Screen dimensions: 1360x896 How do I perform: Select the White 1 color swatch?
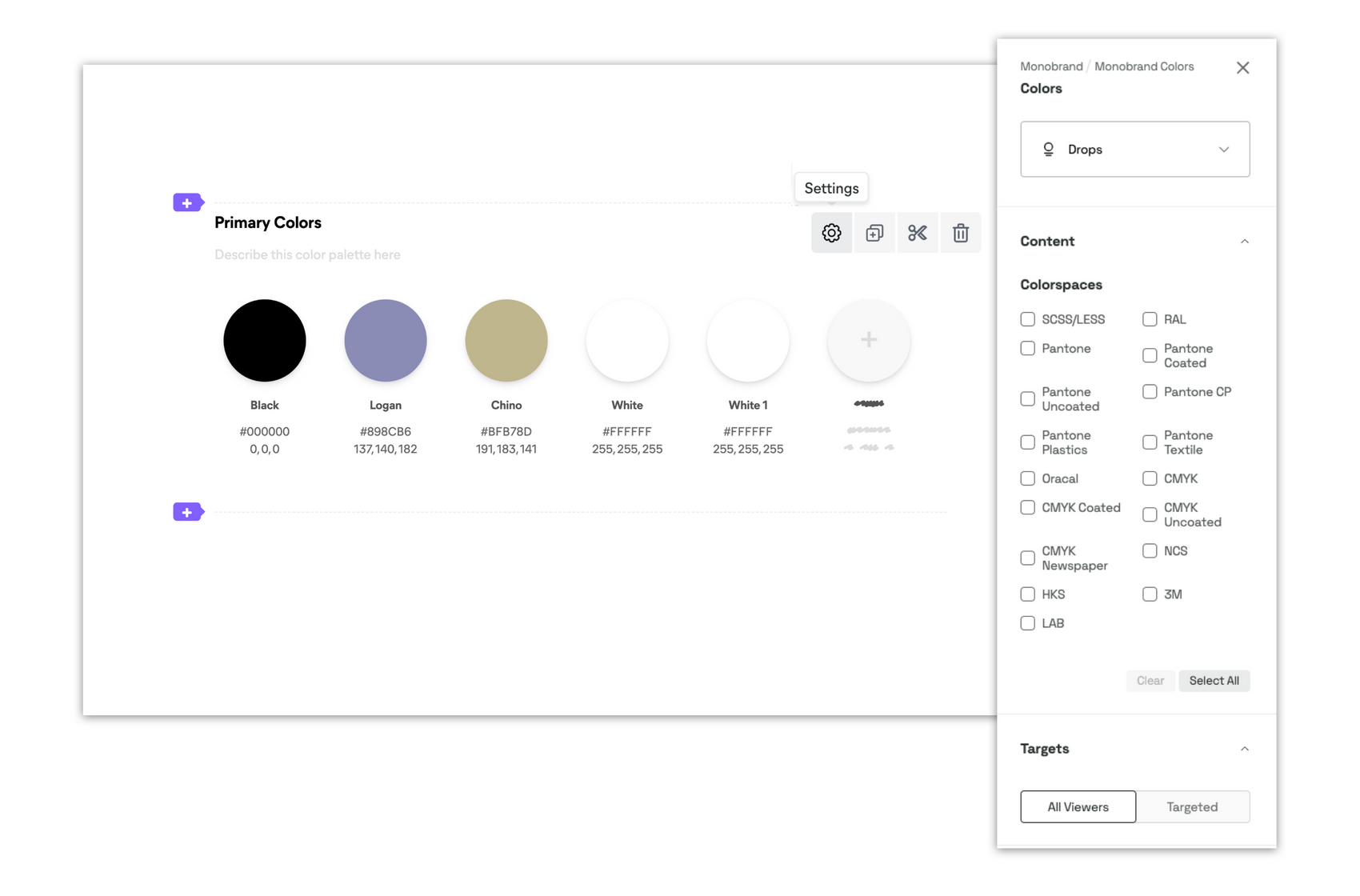[x=748, y=340]
